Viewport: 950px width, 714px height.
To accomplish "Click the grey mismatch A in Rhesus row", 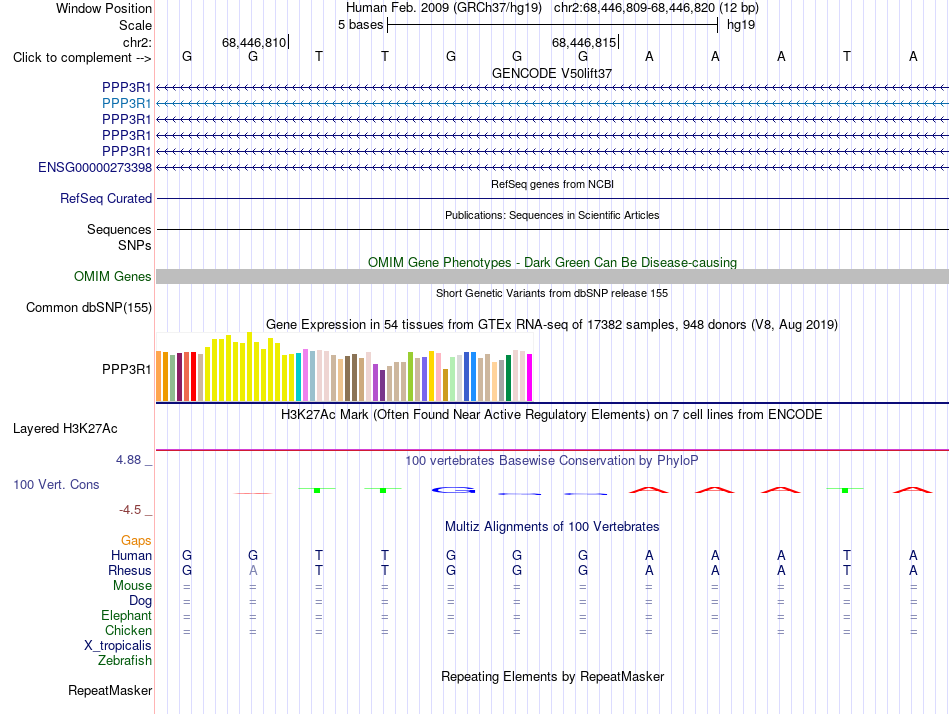I will [x=253, y=570].
